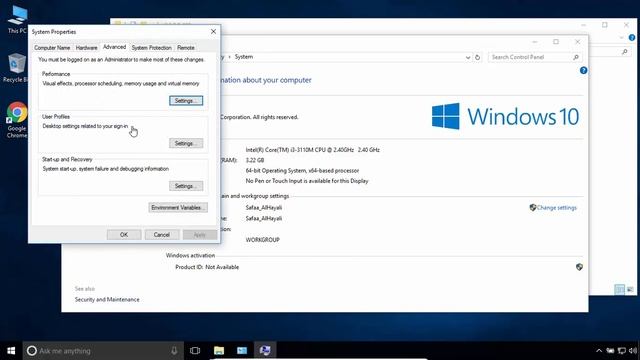Click the search magnifier in Control Panel

tap(576, 57)
